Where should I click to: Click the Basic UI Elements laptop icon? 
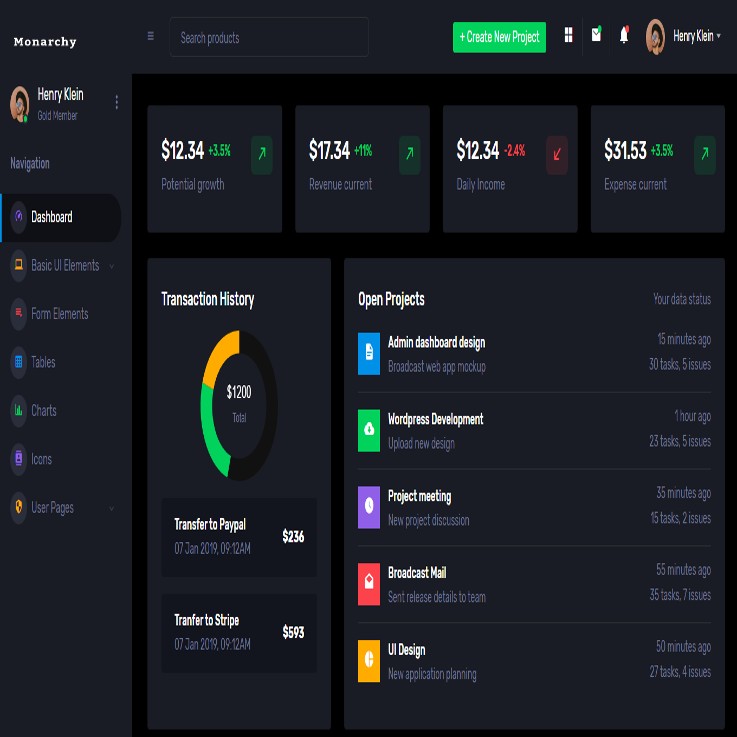19,265
